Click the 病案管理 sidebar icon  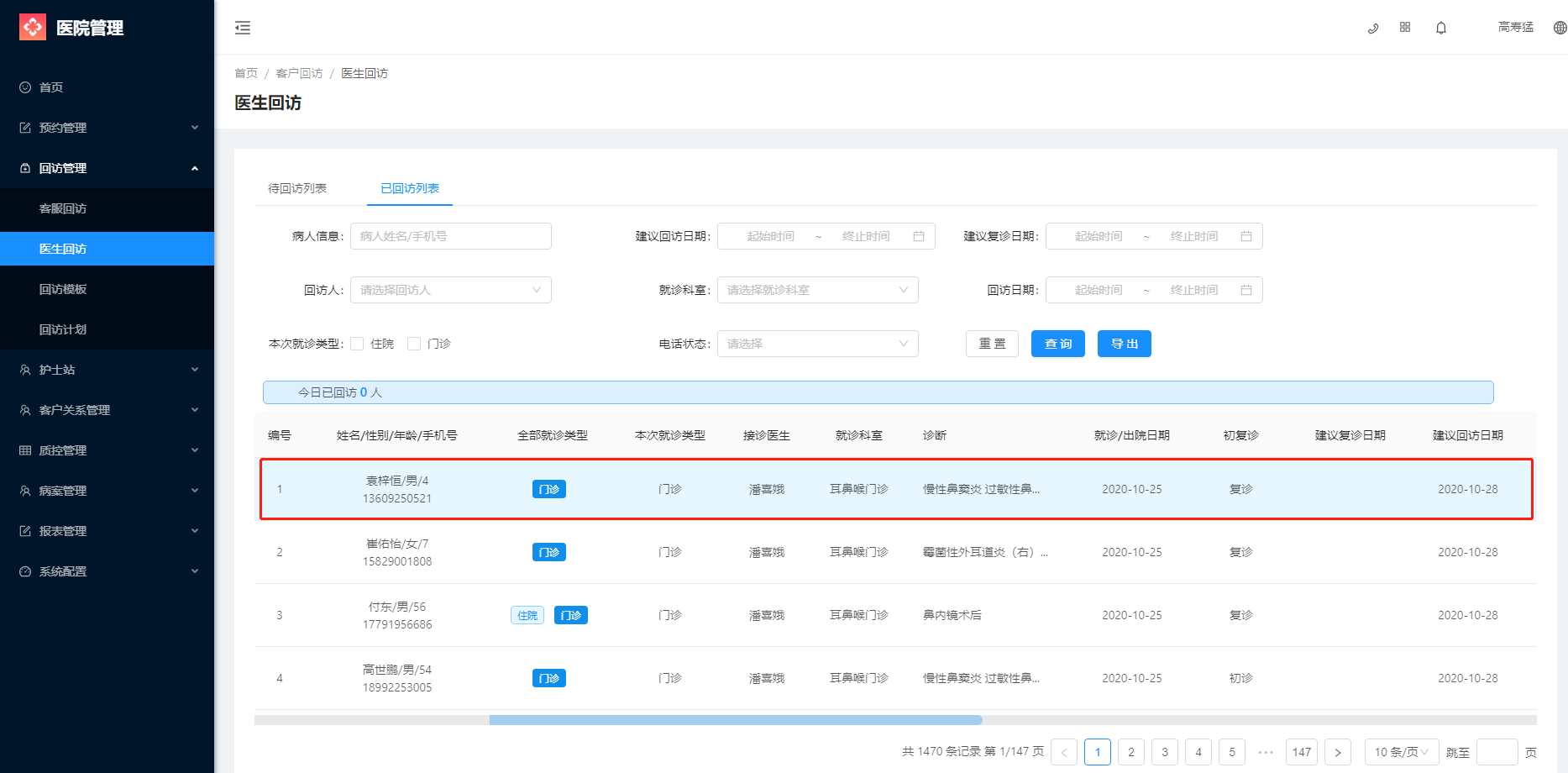click(x=25, y=491)
